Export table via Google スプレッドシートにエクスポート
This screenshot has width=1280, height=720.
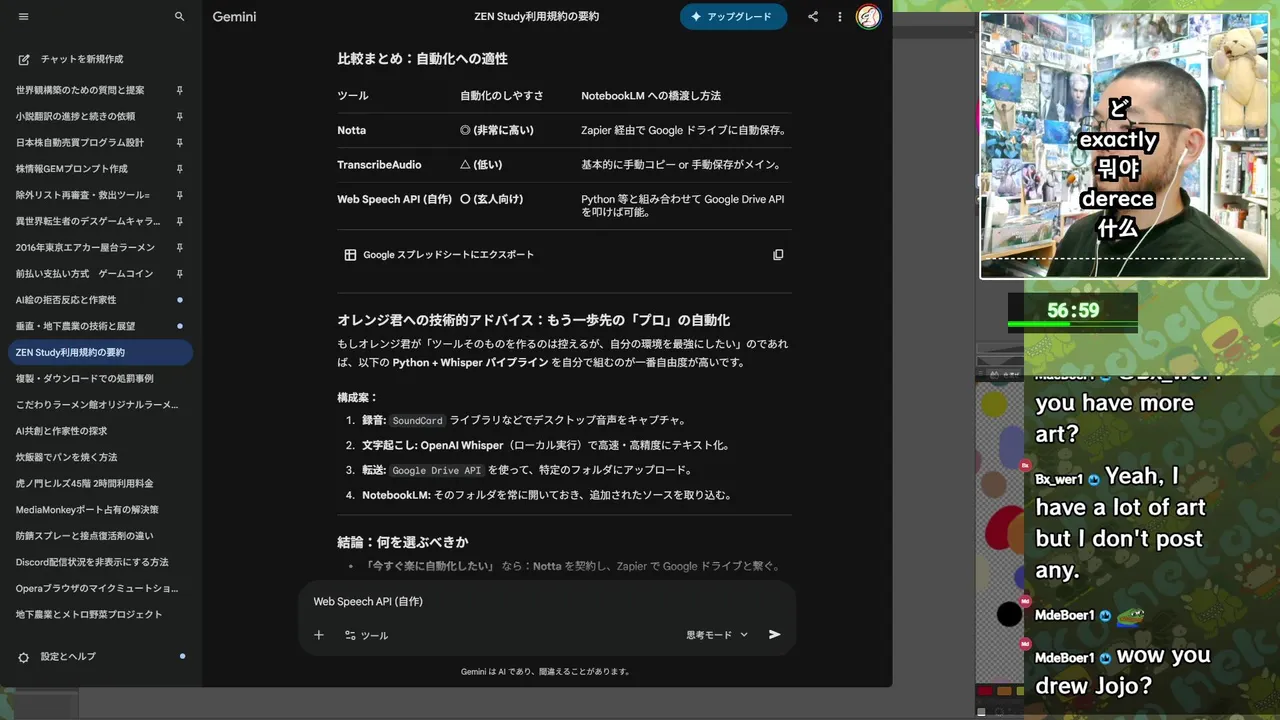[439, 255]
